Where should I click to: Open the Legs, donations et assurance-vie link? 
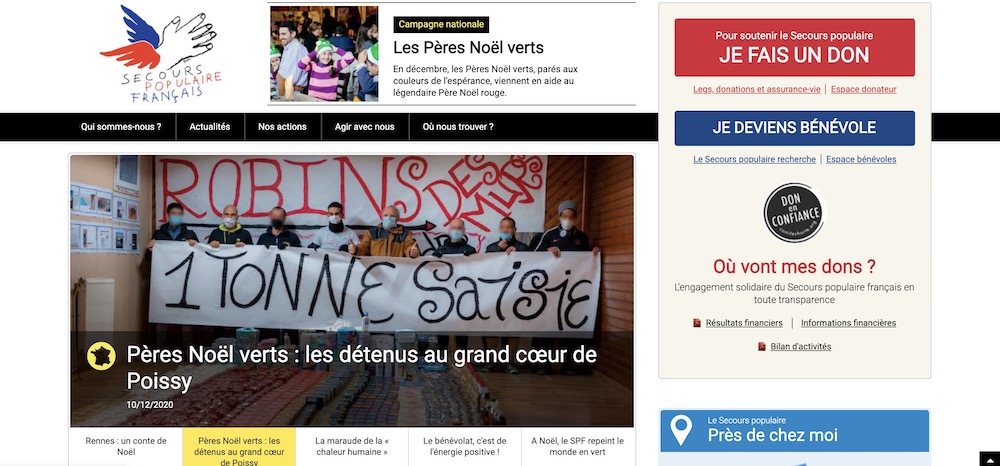[757, 89]
